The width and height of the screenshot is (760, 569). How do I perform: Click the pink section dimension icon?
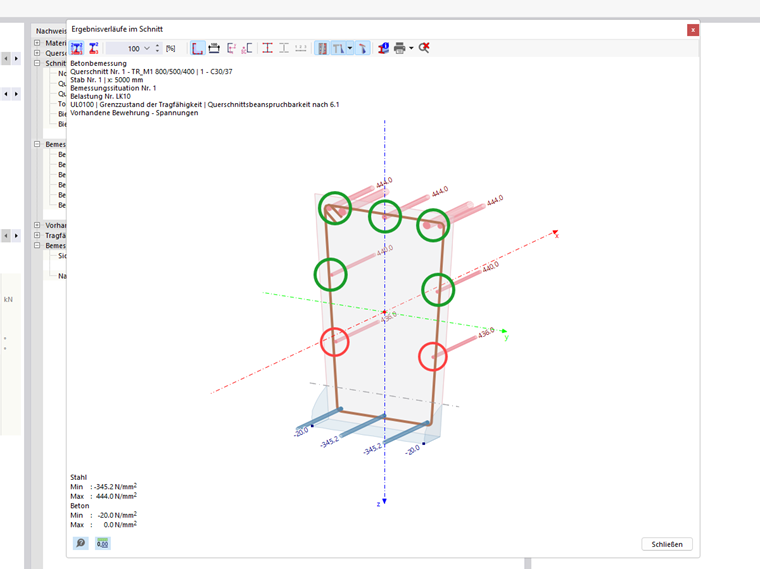(x=247, y=48)
